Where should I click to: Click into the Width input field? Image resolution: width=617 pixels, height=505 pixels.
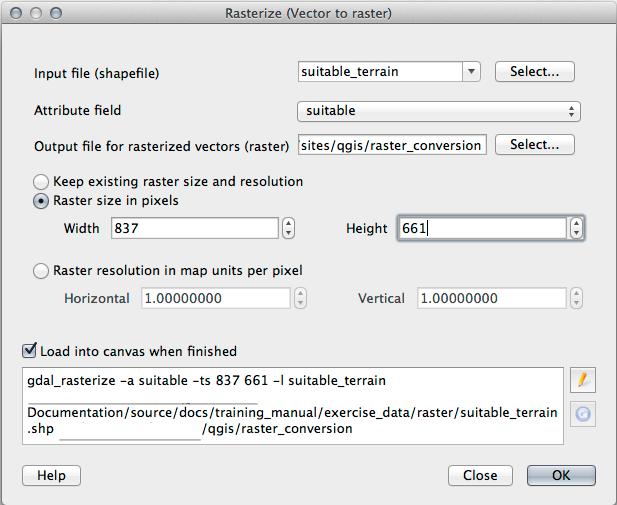pos(193,229)
